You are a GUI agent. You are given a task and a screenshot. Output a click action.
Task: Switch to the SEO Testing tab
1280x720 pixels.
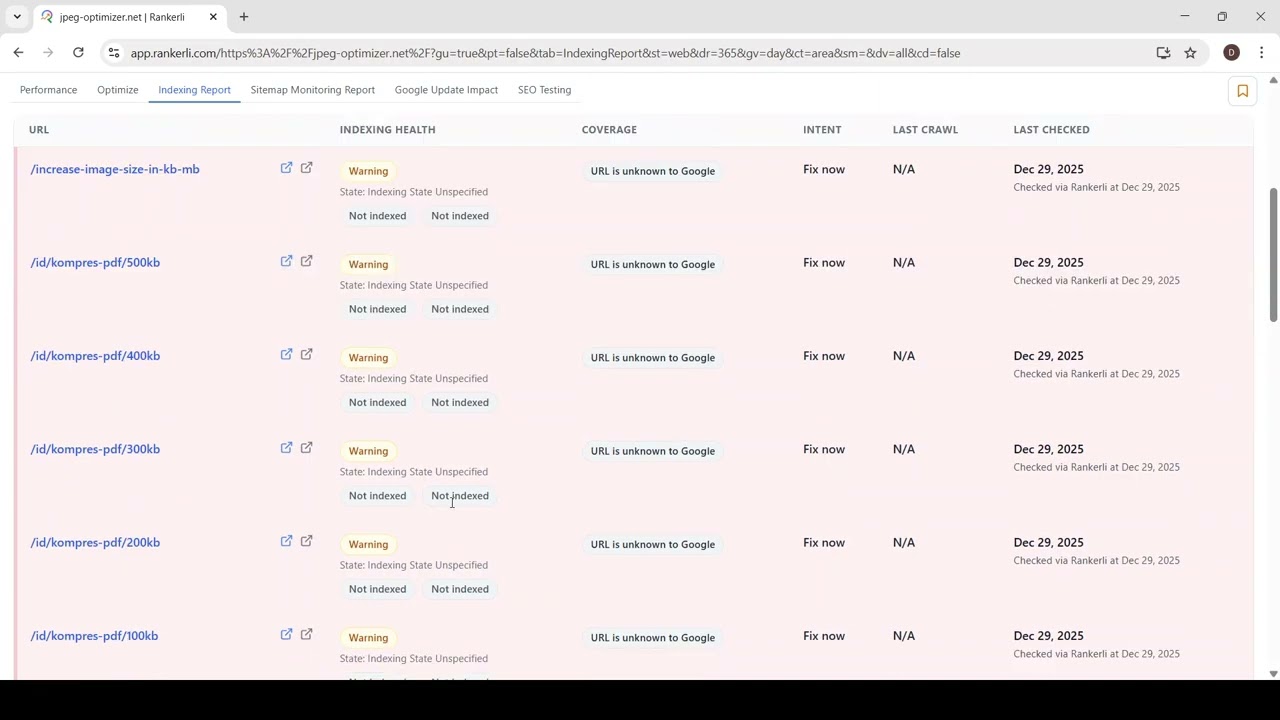pyautogui.click(x=544, y=90)
